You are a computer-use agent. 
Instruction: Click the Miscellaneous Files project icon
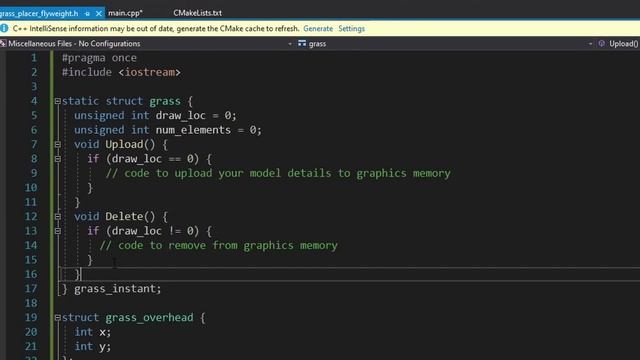(x=3, y=43)
